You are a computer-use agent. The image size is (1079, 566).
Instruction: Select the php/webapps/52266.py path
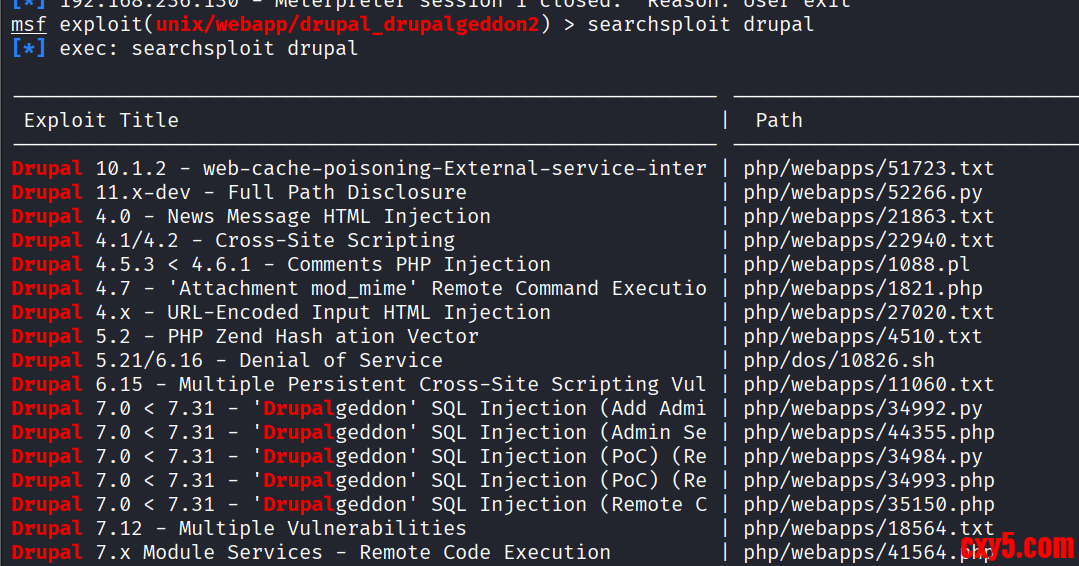862,193
